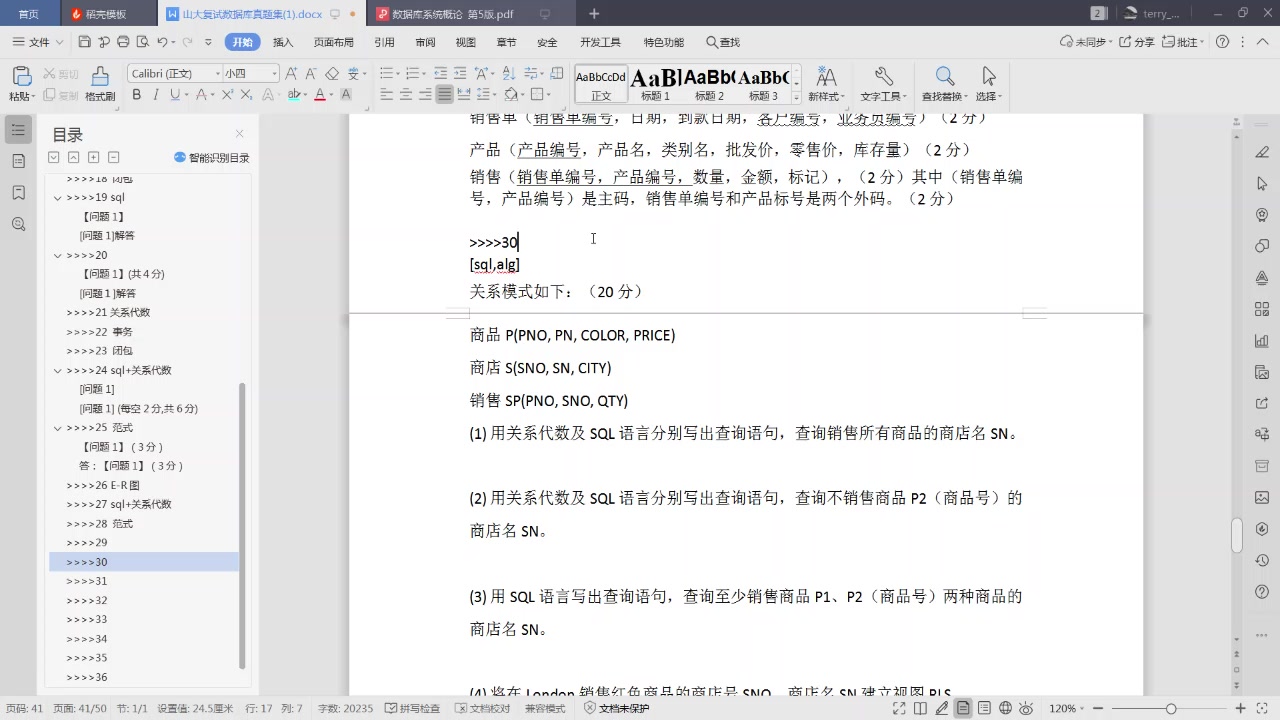Open the font name Calibri dropdown
1280x720 pixels.
pyautogui.click(x=217, y=74)
